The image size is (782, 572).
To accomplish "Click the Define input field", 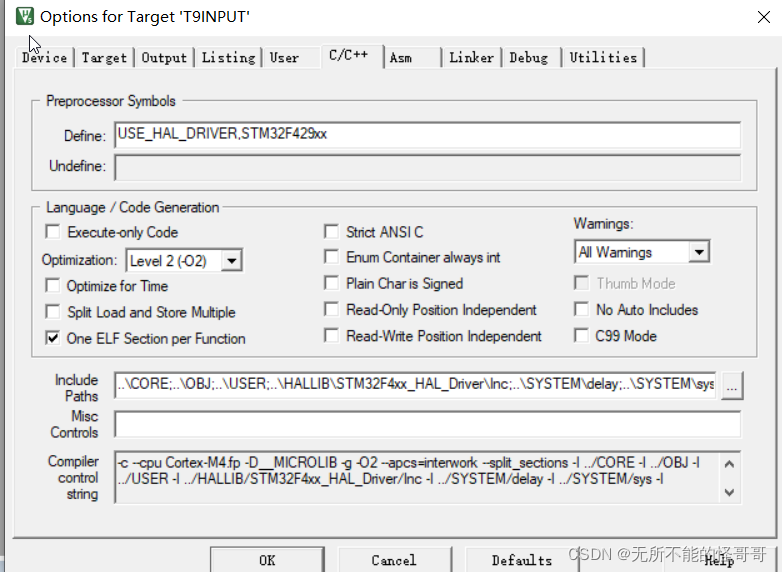I will tap(427, 135).
